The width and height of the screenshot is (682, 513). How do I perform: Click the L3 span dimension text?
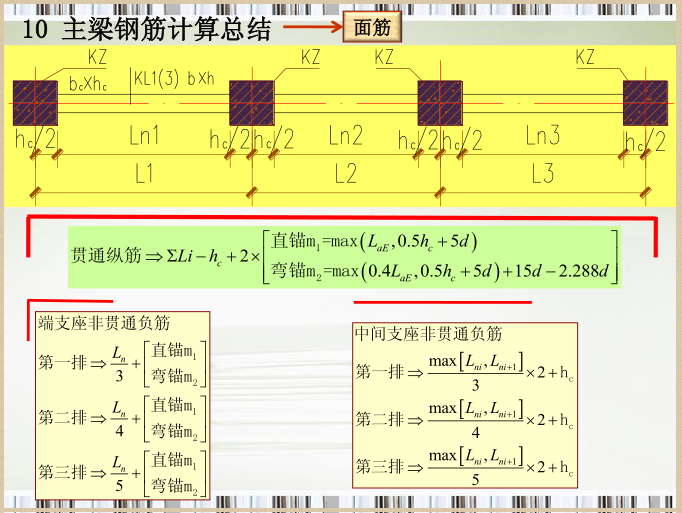(x=543, y=174)
